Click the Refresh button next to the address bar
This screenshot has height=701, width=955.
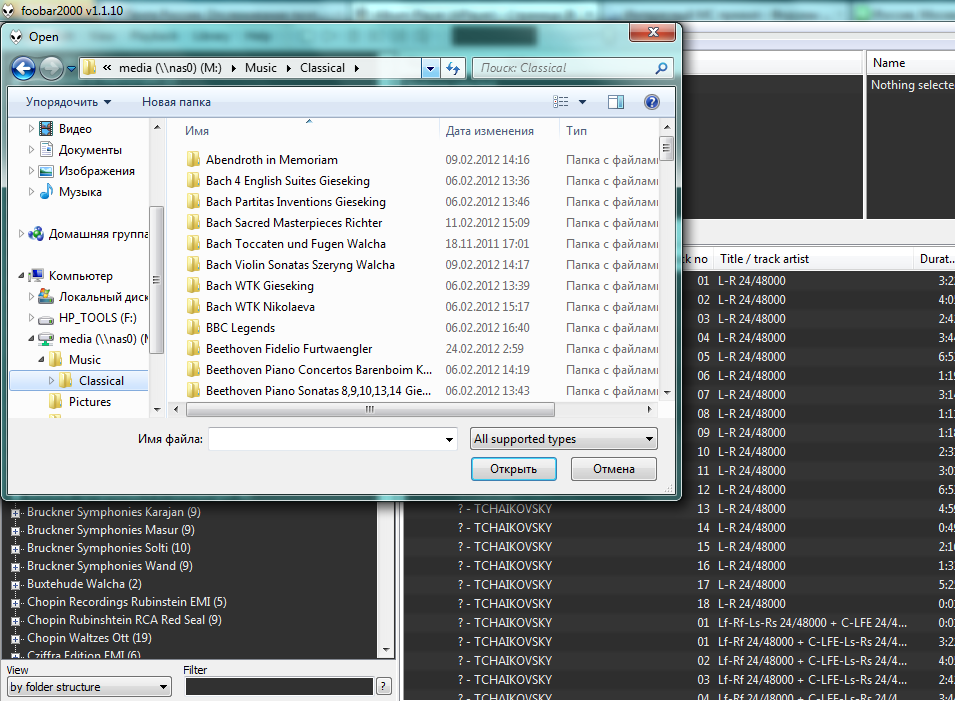click(x=453, y=68)
